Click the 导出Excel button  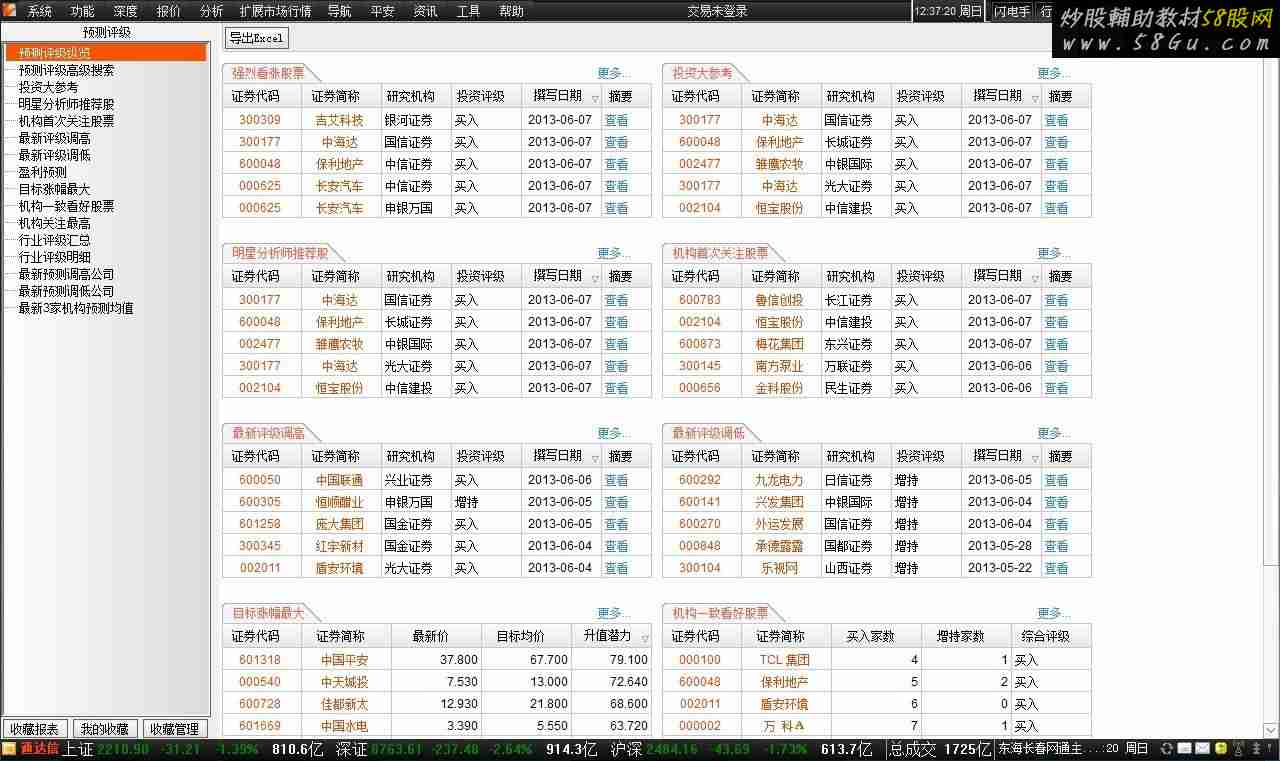click(256, 38)
